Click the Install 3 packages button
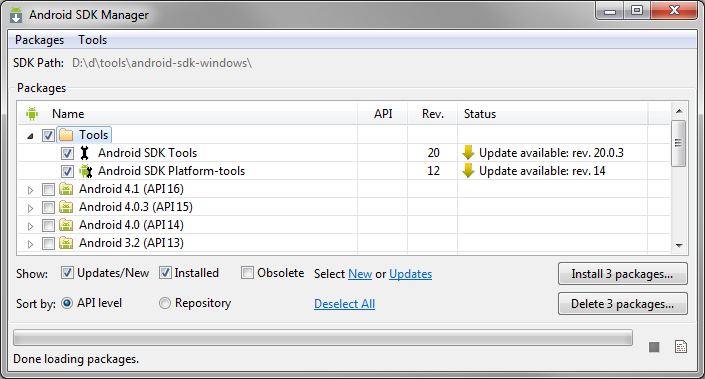The width and height of the screenshot is (705, 379). pos(623,274)
